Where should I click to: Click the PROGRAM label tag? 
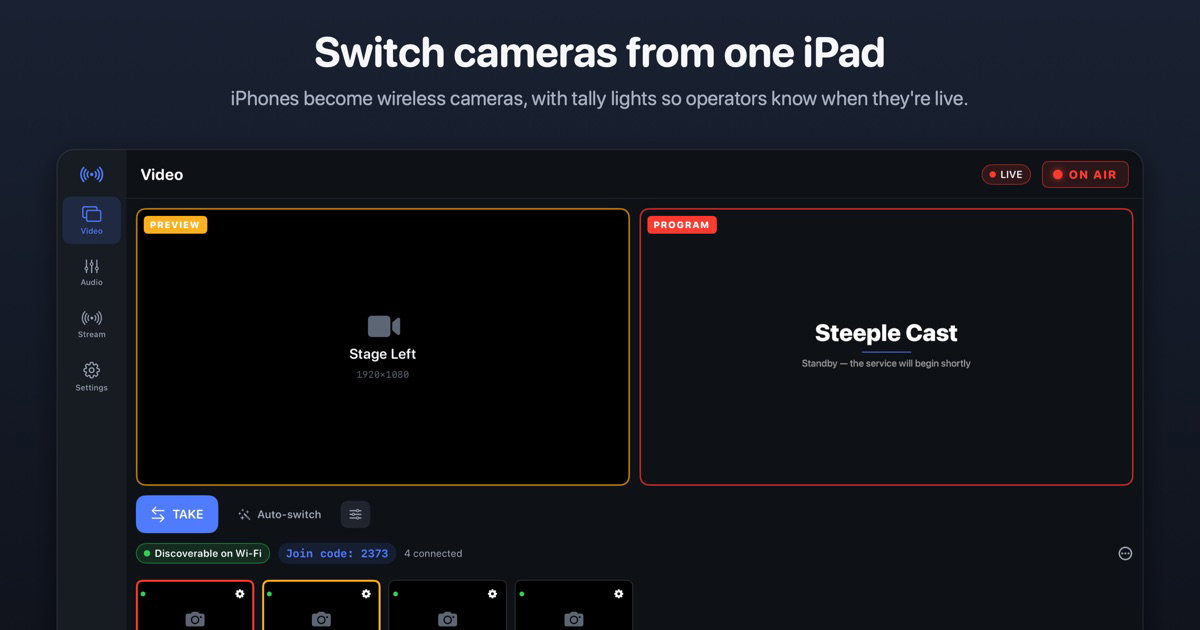pyautogui.click(x=681, y=225)
